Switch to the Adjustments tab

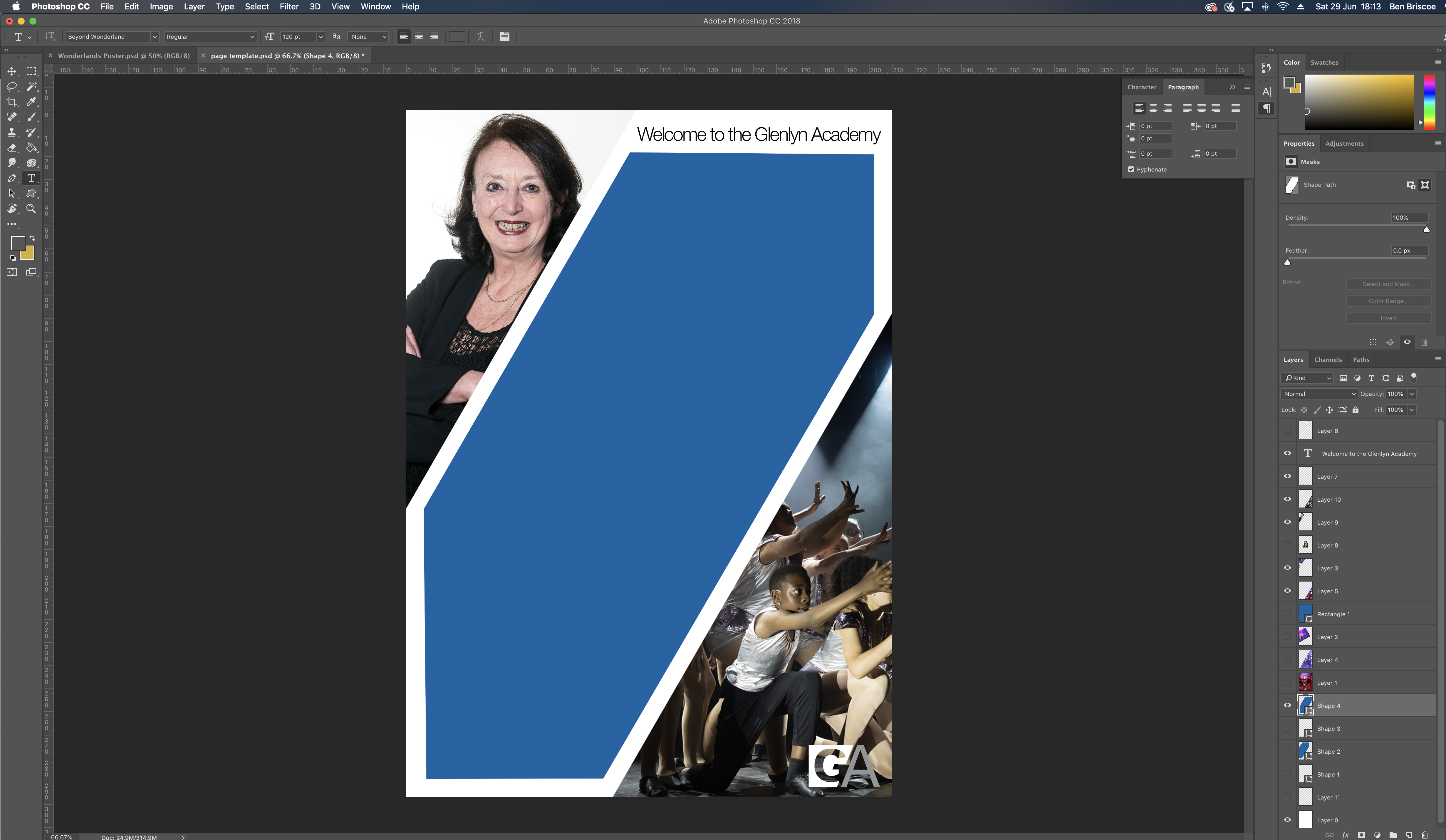tap(1344, 143)
